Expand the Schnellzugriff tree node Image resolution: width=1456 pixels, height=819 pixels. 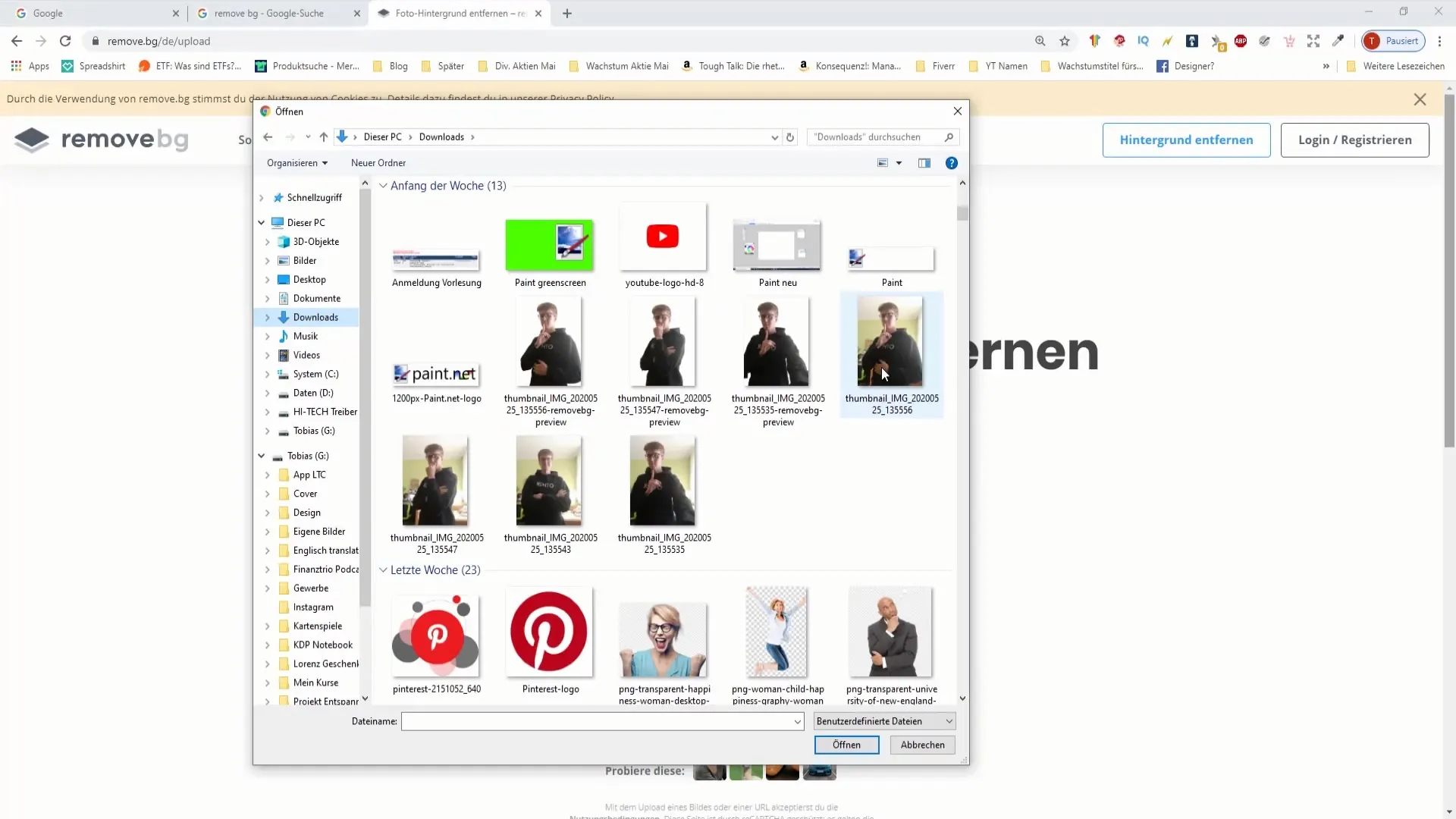(x=262, y=198)
